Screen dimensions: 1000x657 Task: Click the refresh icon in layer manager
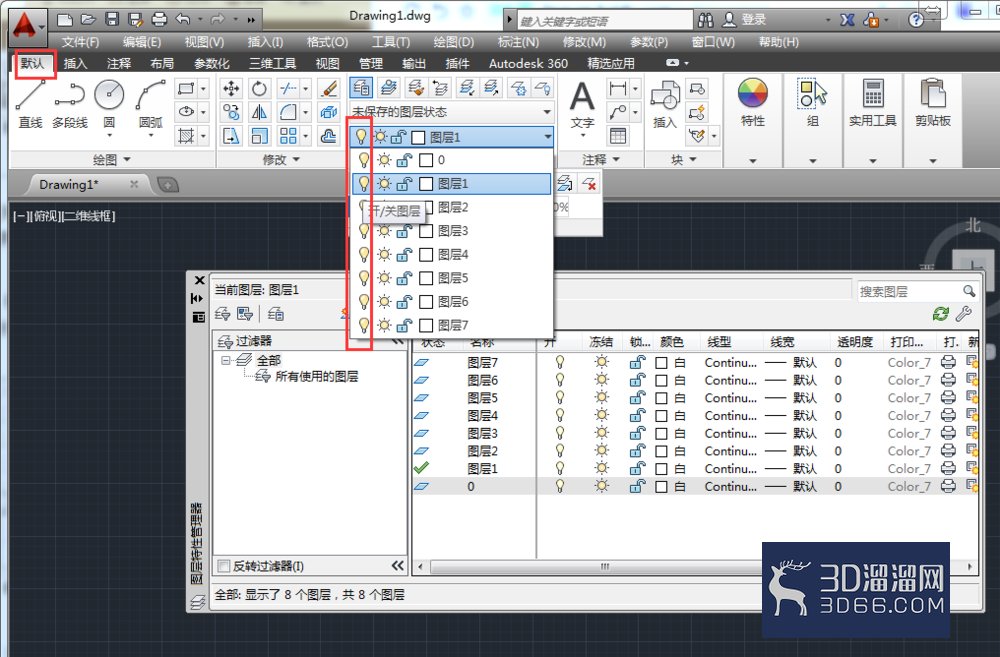941,313
